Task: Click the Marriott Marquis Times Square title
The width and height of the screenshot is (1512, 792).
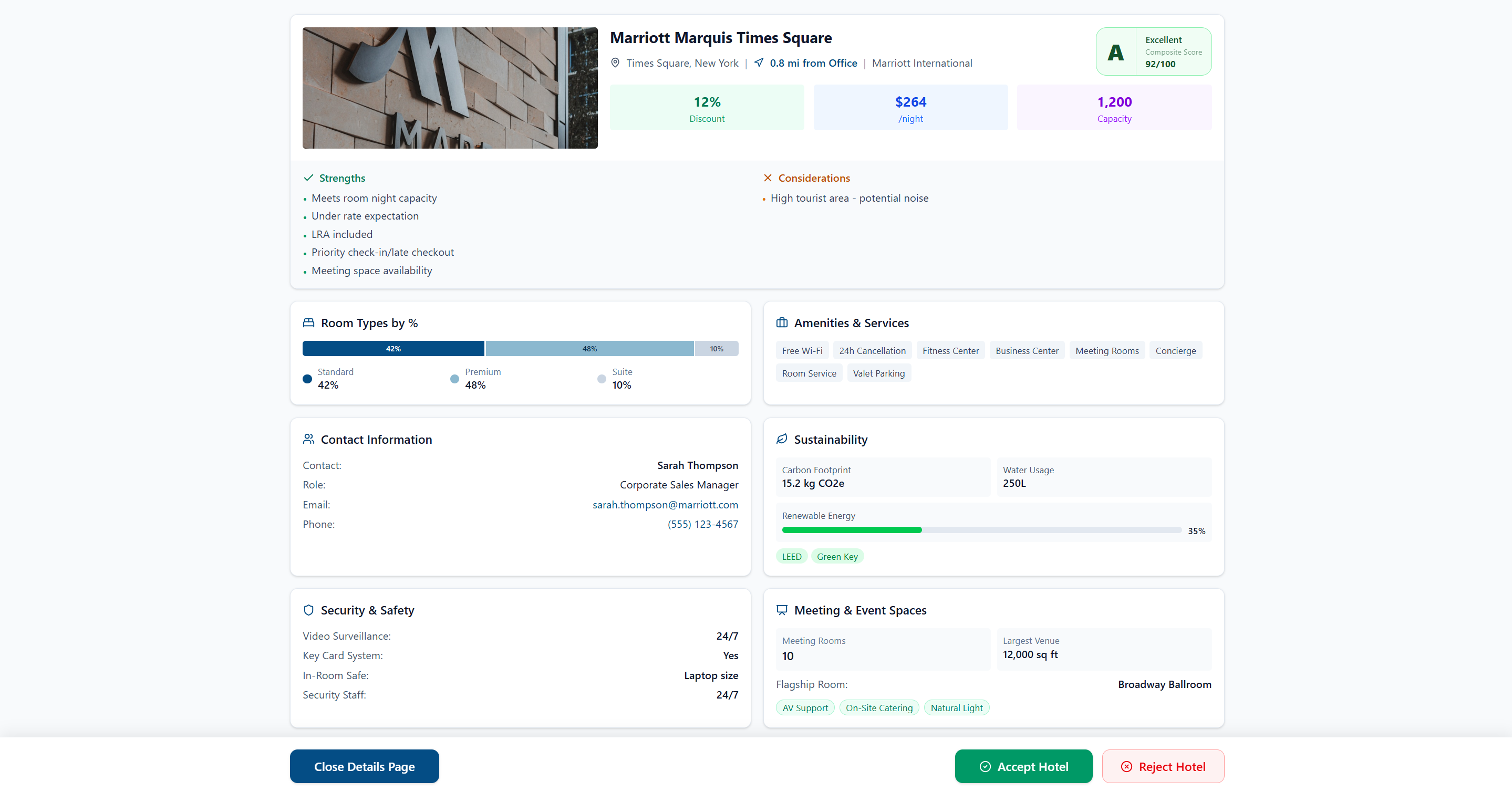Action: [x=721, y=37]
